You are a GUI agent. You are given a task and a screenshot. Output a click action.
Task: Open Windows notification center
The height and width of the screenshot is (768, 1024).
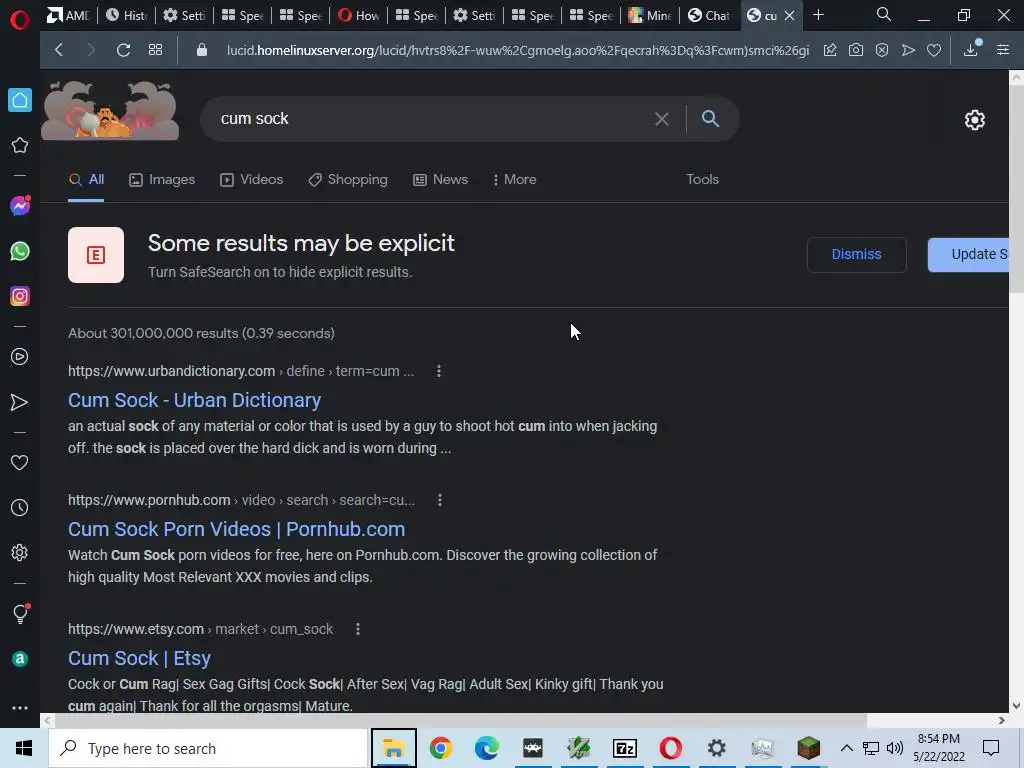point(991,748)
